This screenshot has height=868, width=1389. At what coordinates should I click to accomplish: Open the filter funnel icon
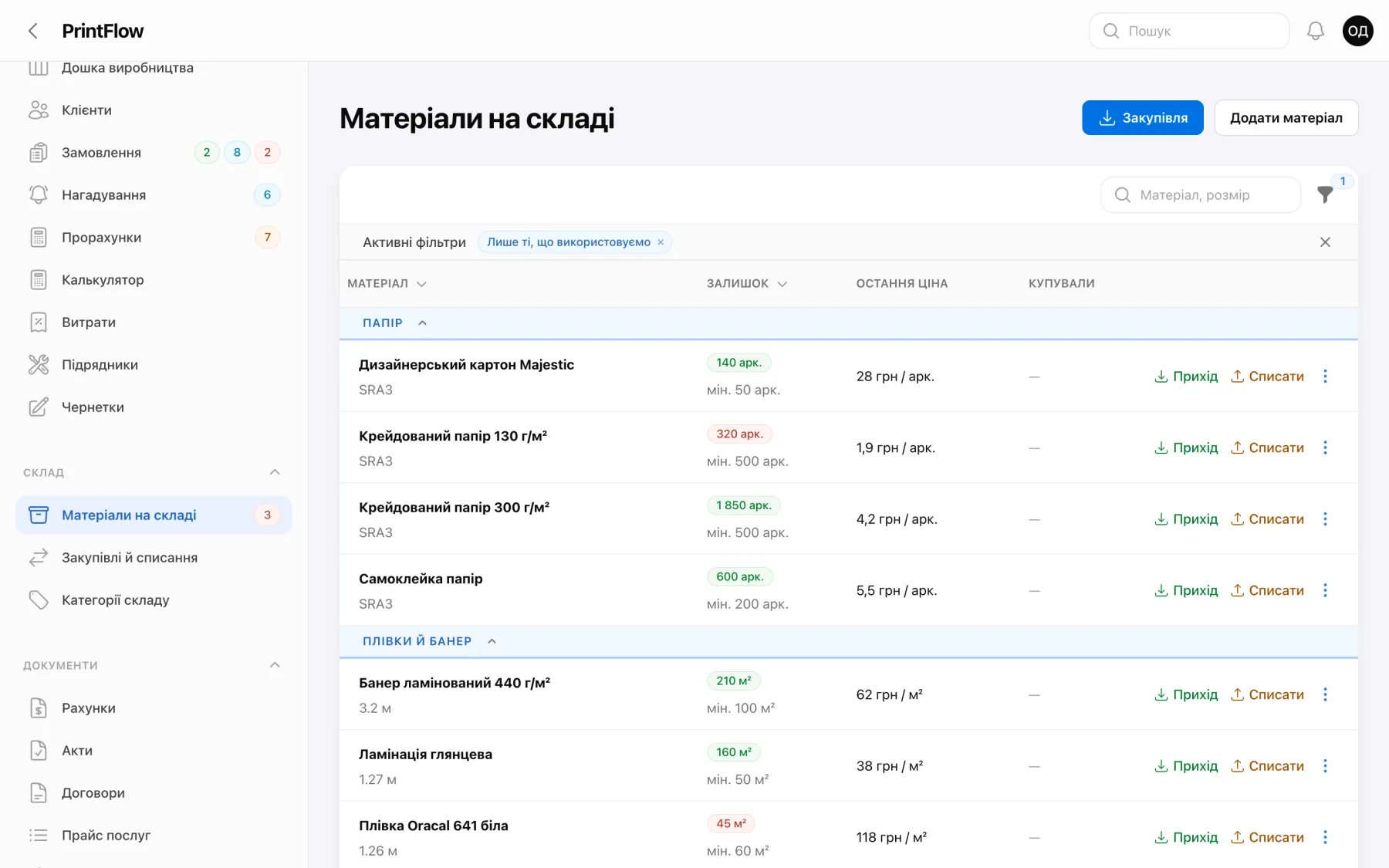(x=1325, y=194)
